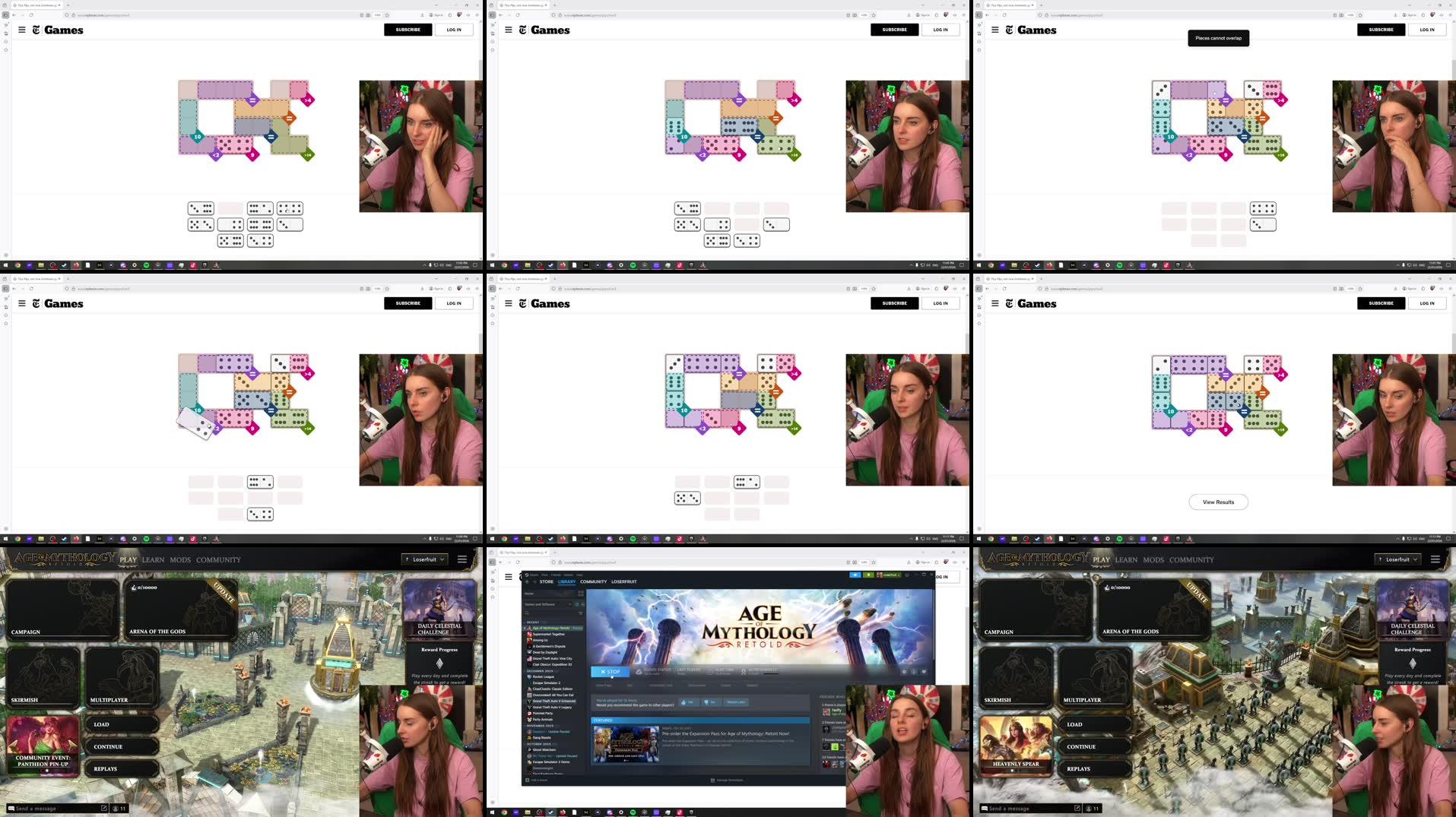1456x817 pixels.
Task: Switch to the Steam STORE tab
Action: [547, 581]
